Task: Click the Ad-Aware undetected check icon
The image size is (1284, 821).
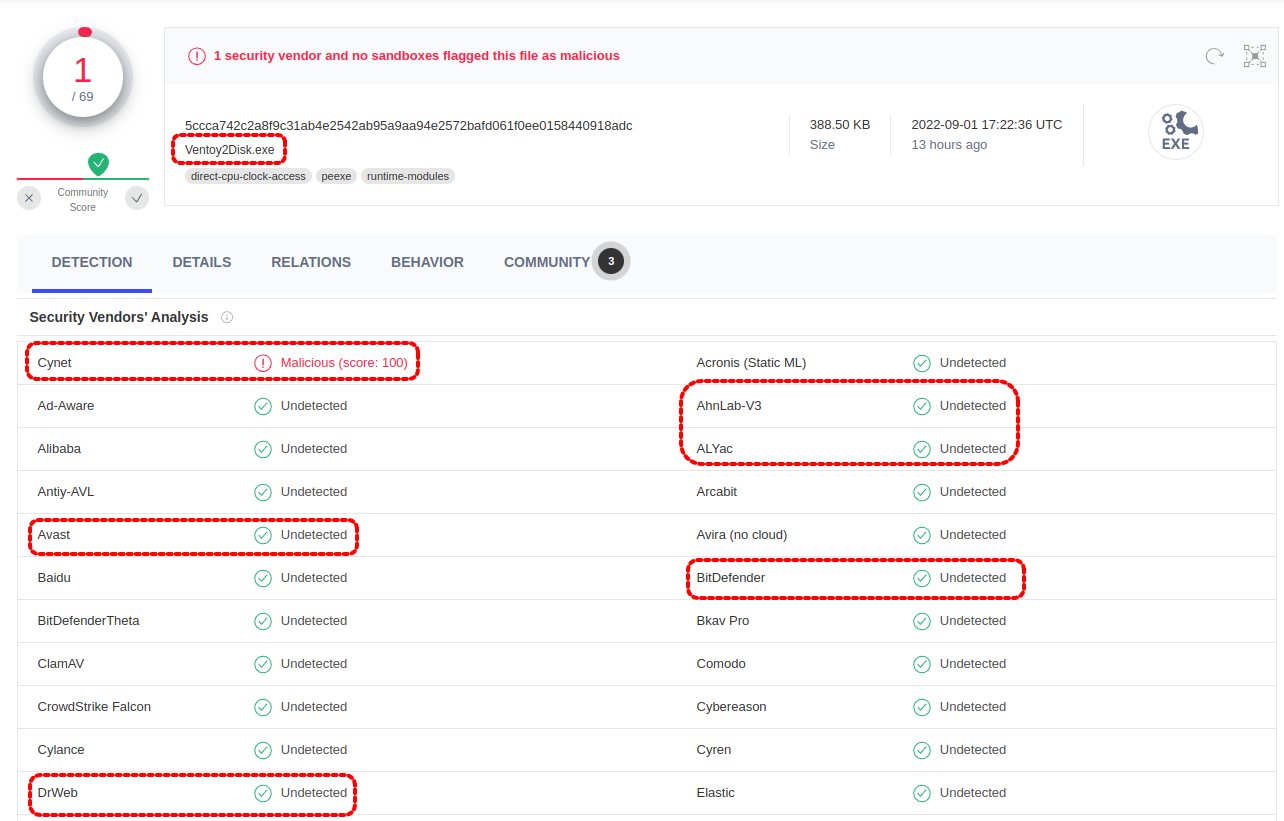Action: pos(263,406)
